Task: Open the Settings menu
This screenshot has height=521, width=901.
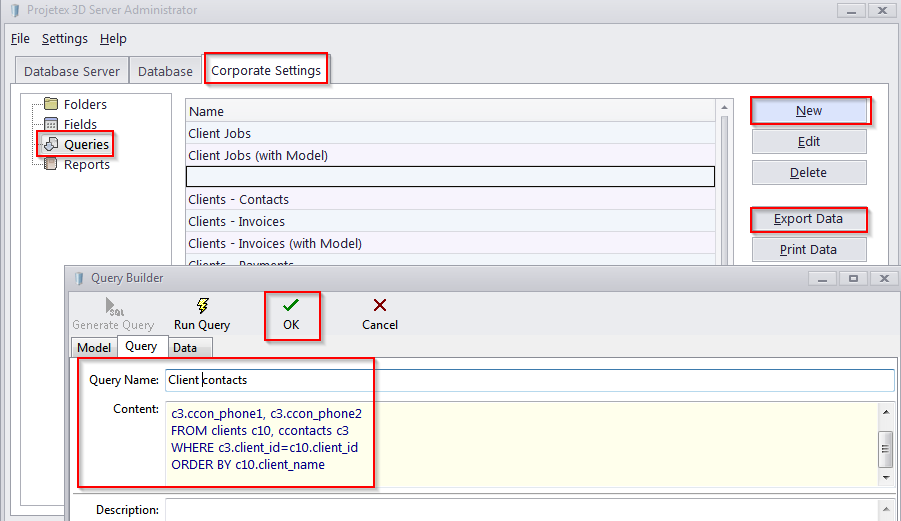Action: pyautogui.click(x=65, y=38)
